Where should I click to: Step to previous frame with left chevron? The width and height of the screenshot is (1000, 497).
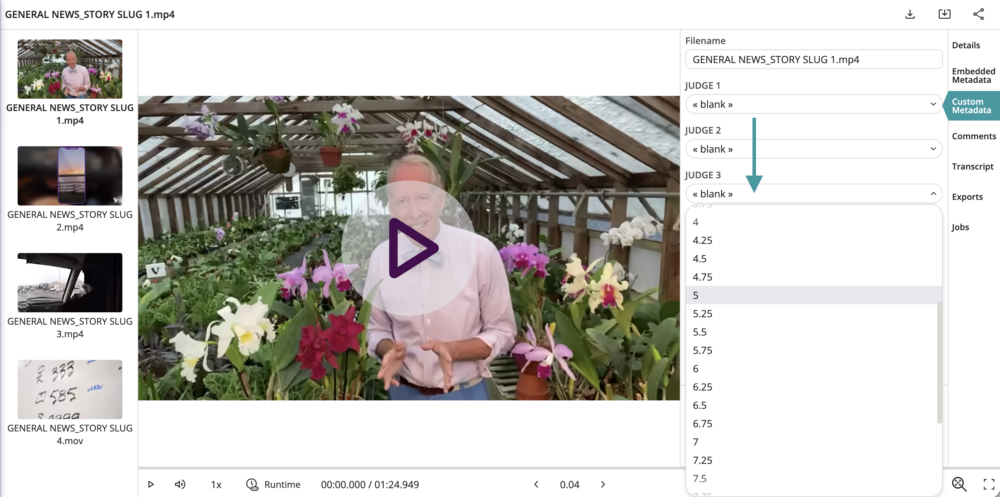536,484
